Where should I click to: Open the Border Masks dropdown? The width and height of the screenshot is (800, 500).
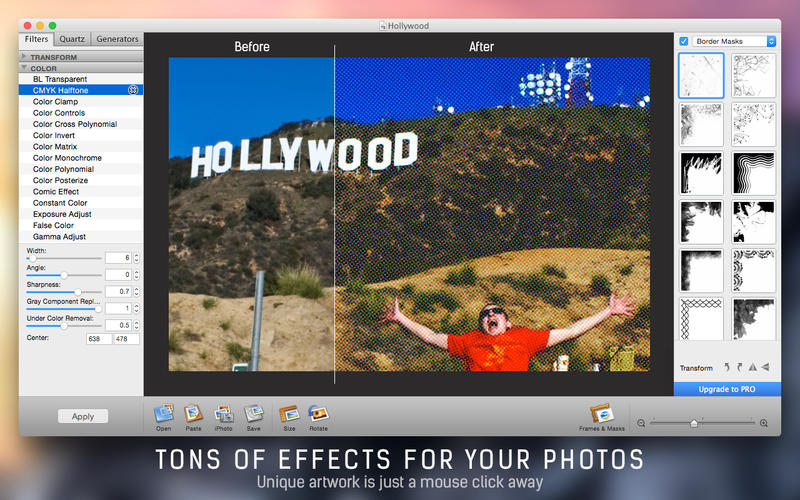(735, 41)
